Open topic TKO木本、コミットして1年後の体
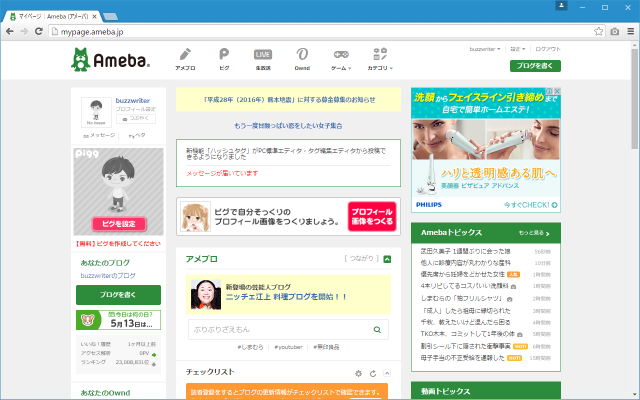Viewport: 640px width, 400px height. pos(468,334)
